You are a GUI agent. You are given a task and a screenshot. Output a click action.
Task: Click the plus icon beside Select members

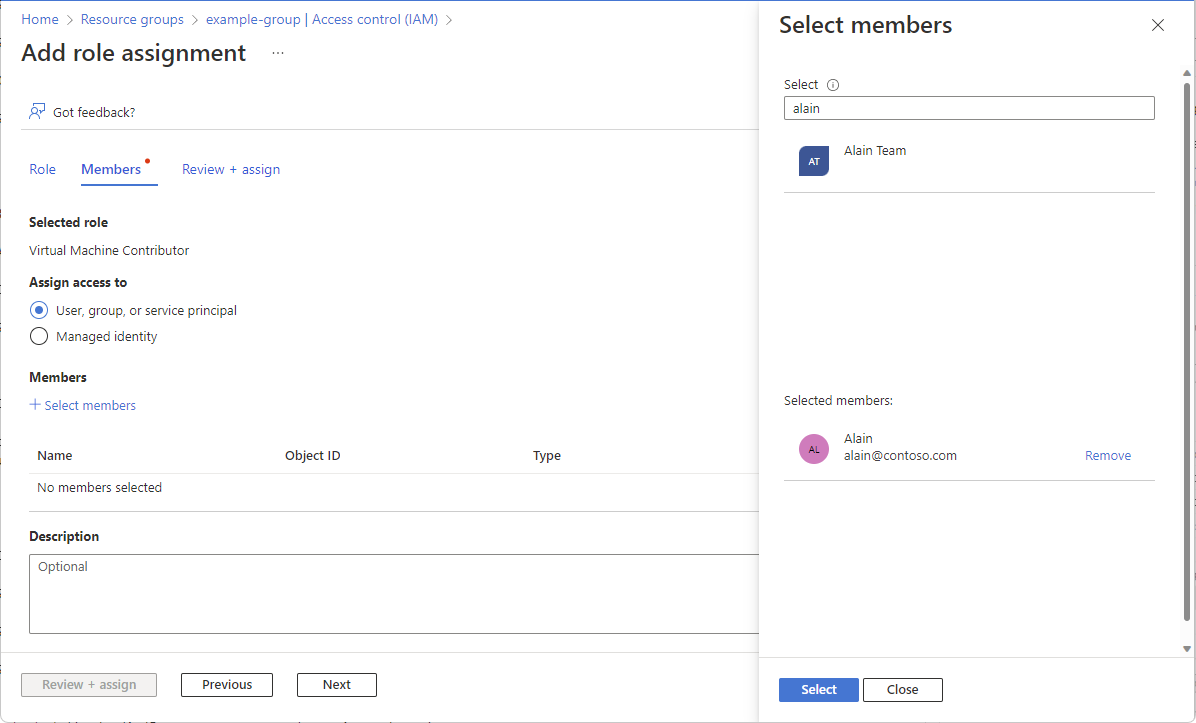(x=34, y=404)
